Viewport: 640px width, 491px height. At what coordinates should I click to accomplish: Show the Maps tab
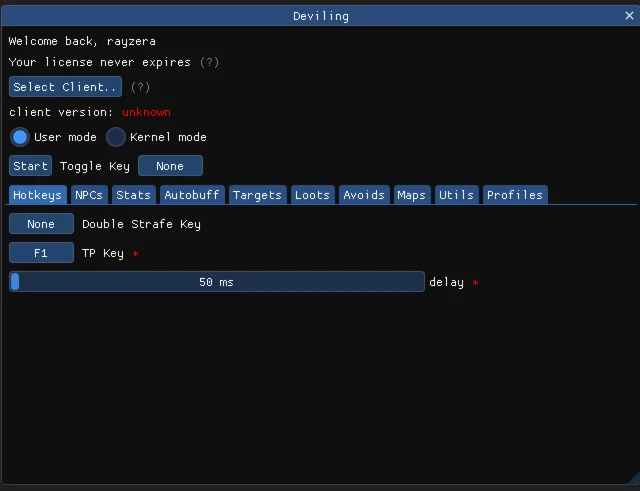pos(411,195)
